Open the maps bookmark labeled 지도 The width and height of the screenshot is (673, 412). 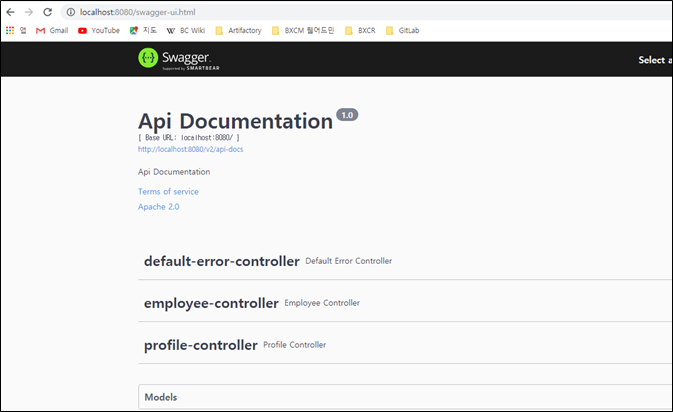[x=143, y=31]
